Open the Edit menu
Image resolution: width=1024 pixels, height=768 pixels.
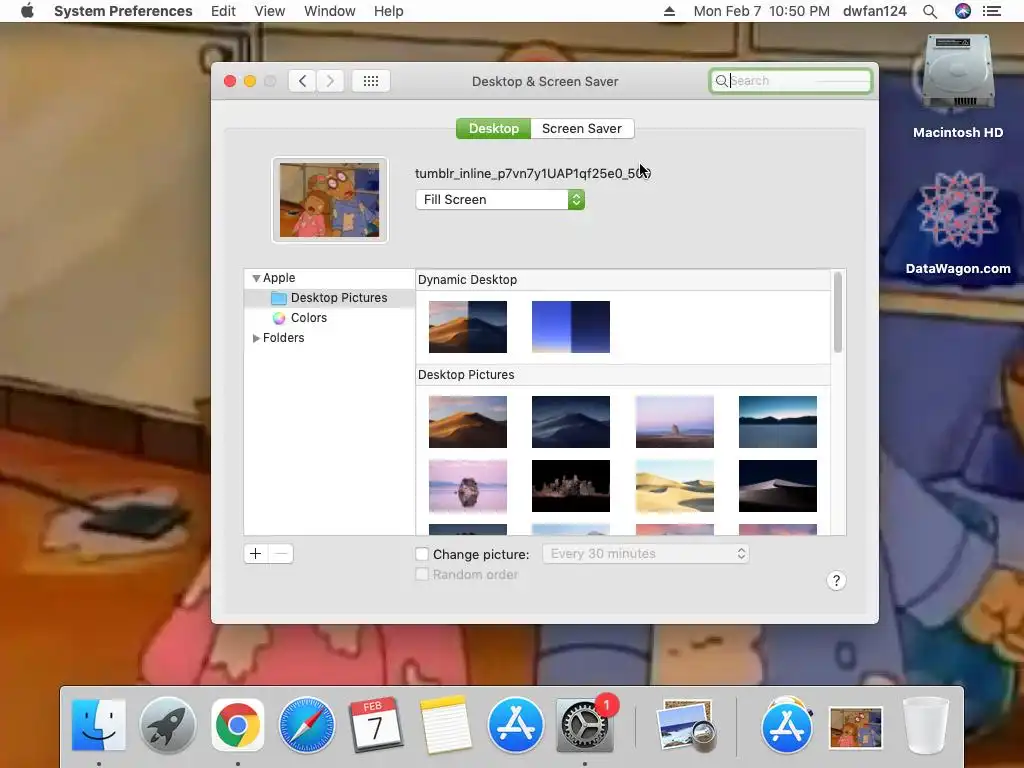223,11
